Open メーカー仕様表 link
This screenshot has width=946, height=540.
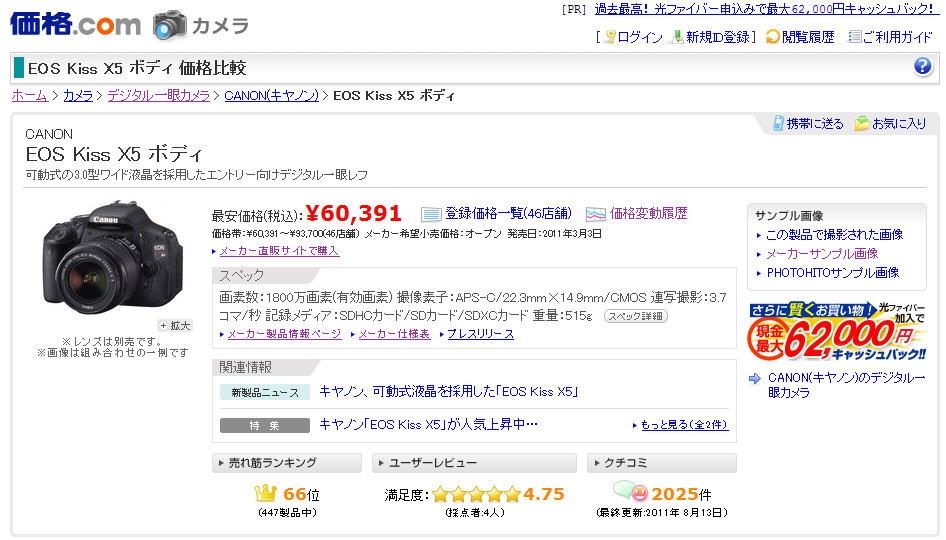[x=395, y=334]
